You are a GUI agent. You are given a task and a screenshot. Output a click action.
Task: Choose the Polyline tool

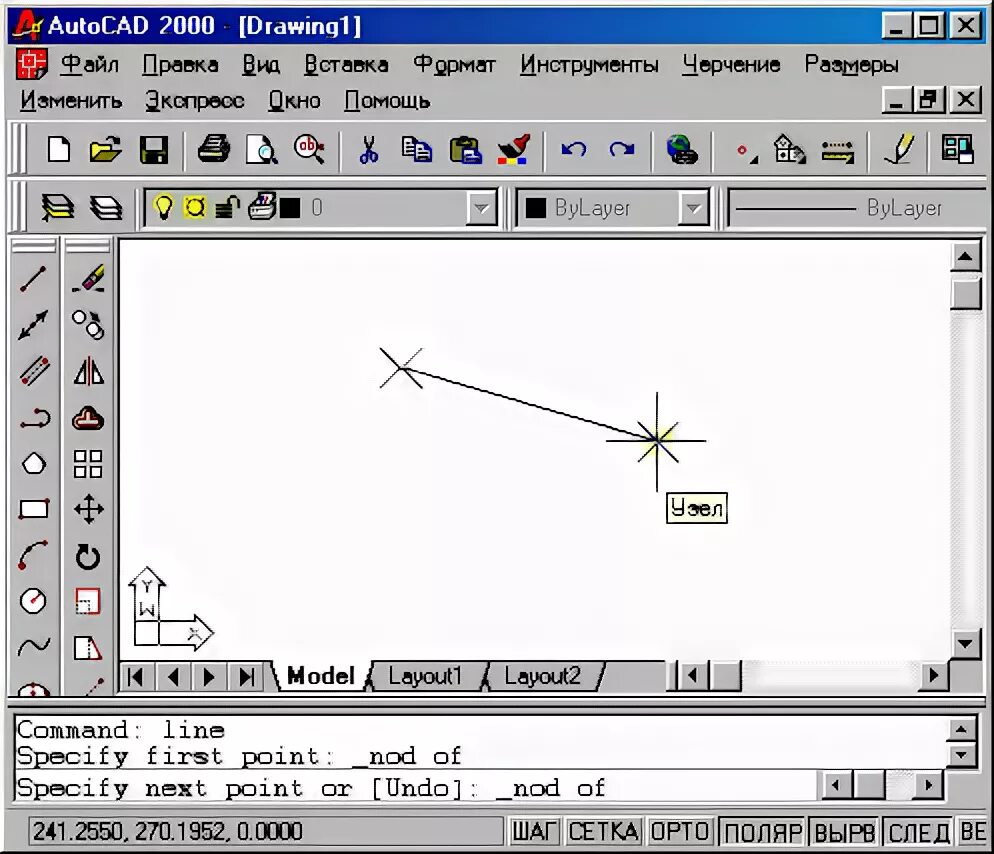pyautogui.click(x=35, y=419)
